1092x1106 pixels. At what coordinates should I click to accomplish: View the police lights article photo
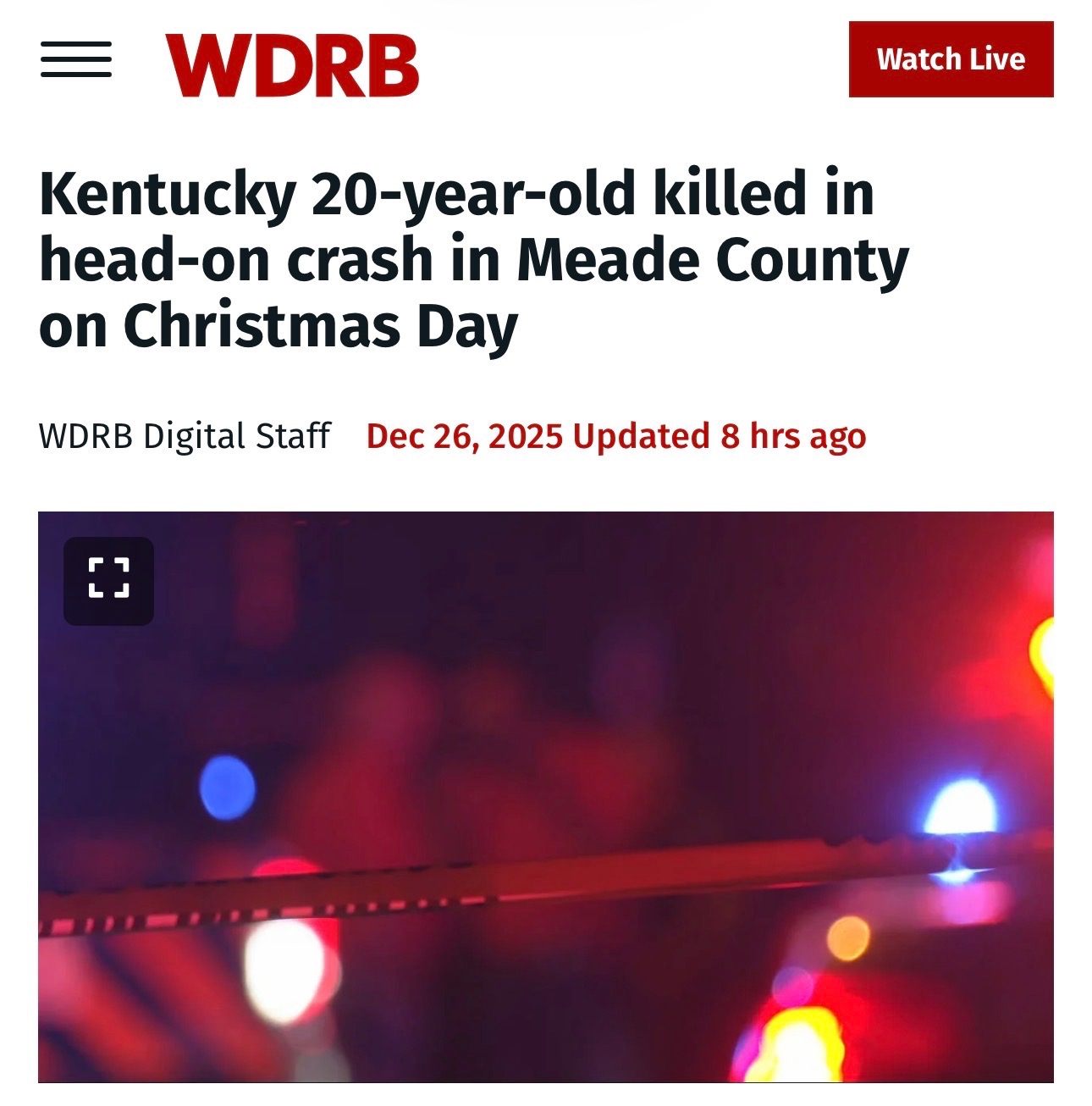[546, 797]
